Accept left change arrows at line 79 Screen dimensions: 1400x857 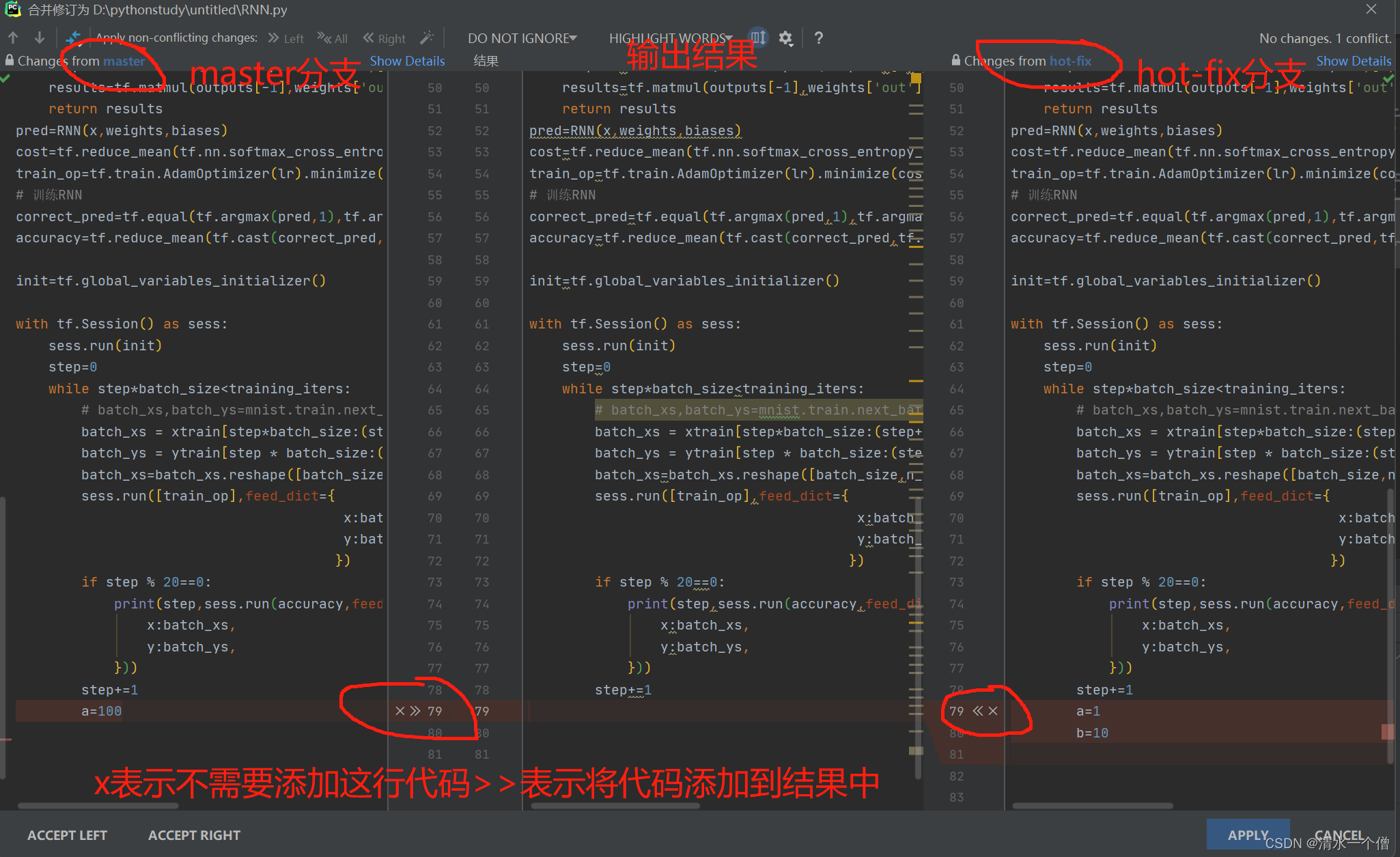pos(415,712)
